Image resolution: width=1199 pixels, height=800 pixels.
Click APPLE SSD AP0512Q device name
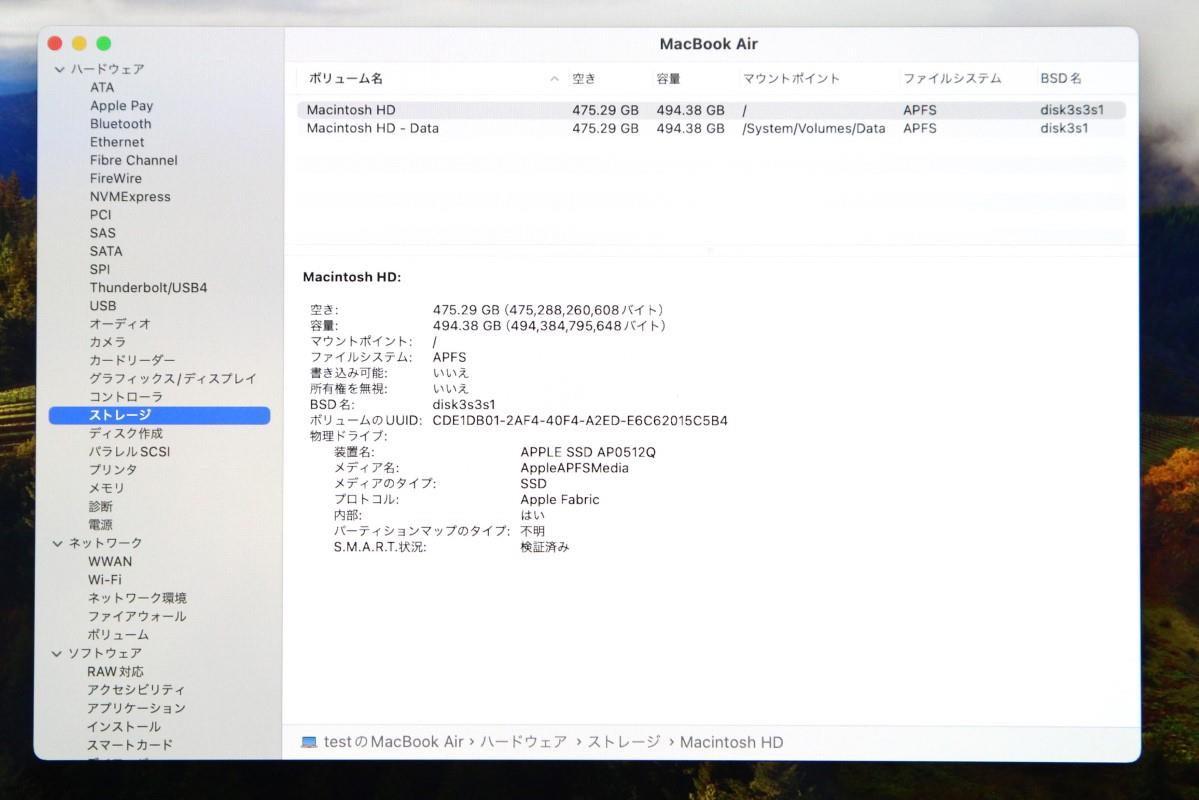[x=588, y=452]
